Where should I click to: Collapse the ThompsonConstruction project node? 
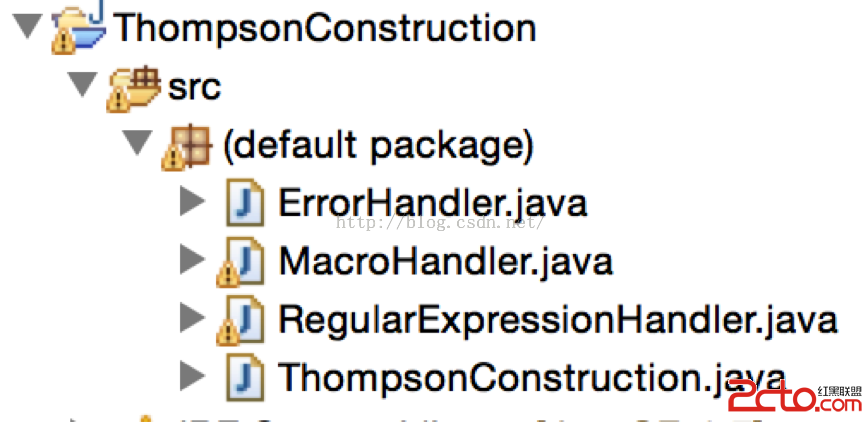coord(28,26)
